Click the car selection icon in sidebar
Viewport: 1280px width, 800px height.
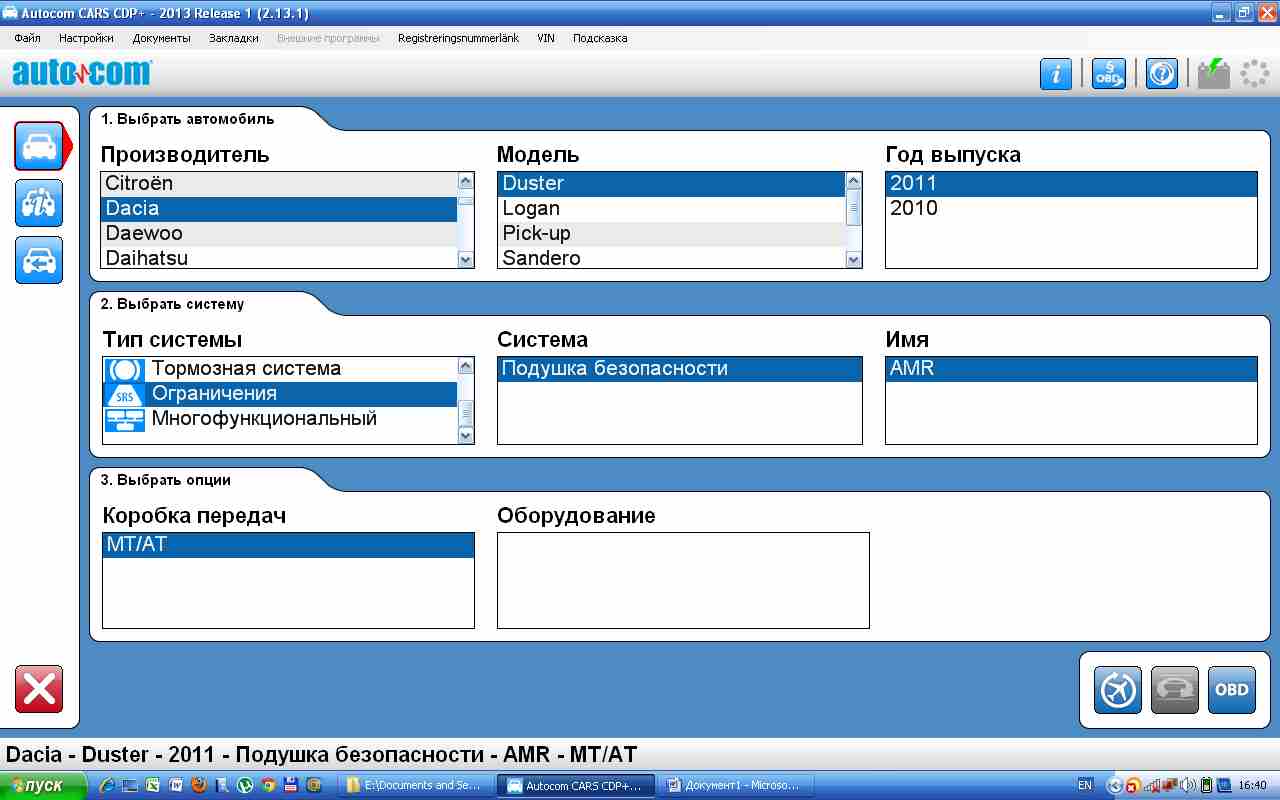click(x=39, y=147)
